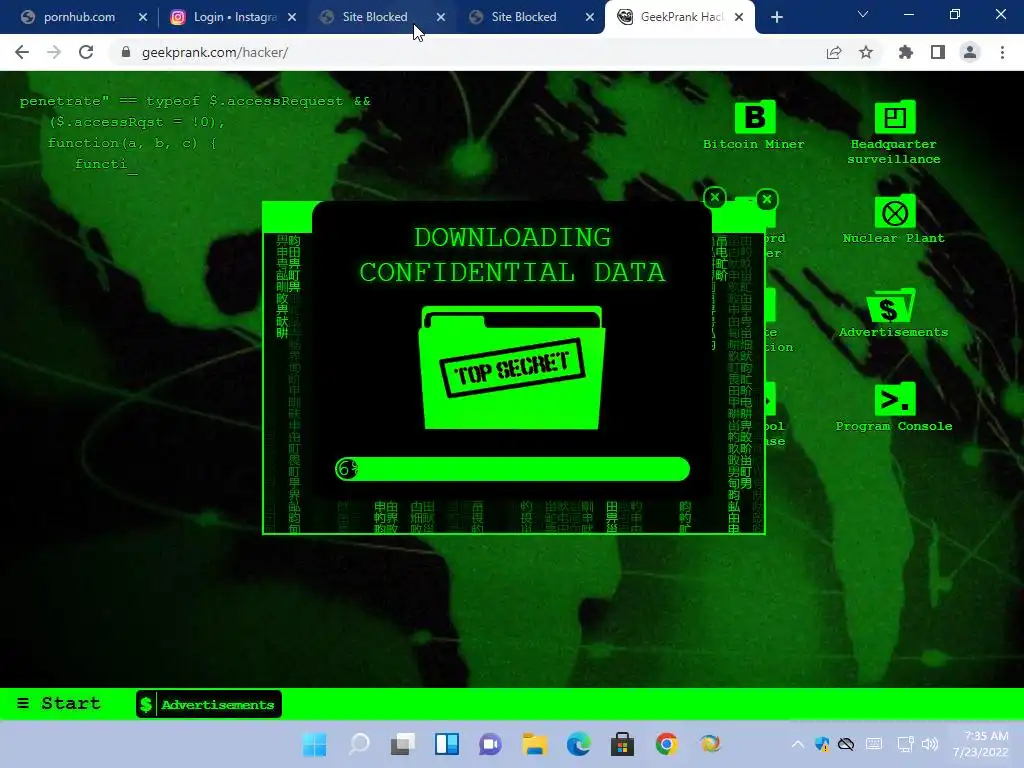Open OneDrive cloud tray icon
The image size is (1024, 768).
pyautogui.click(x=846, y=744)
